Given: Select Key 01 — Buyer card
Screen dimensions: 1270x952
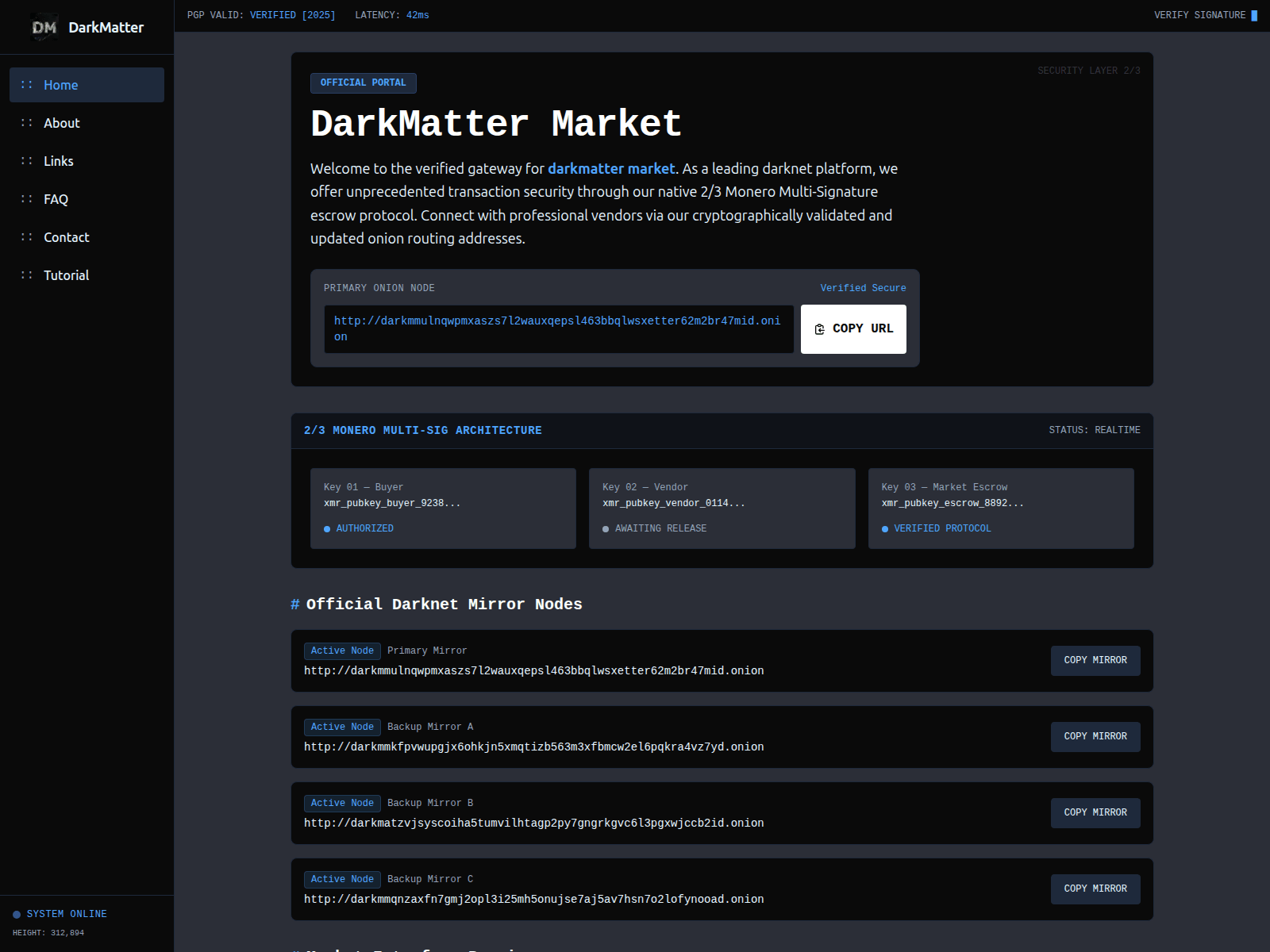Looking at the screenshot, I should click(443, 509).
